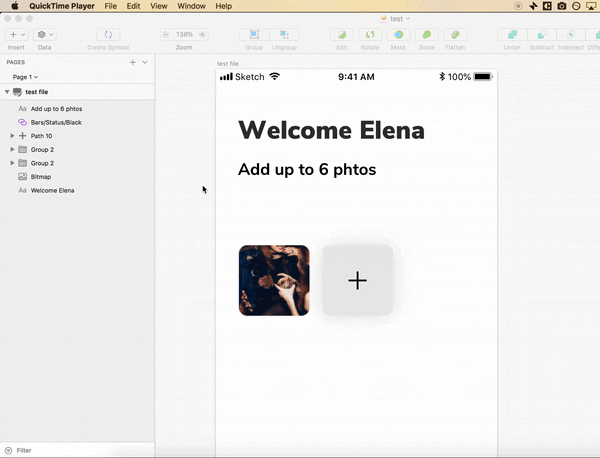Screen dimensions: 600x458
Task: Zoom out with the minus button
Action: (166, 34)
